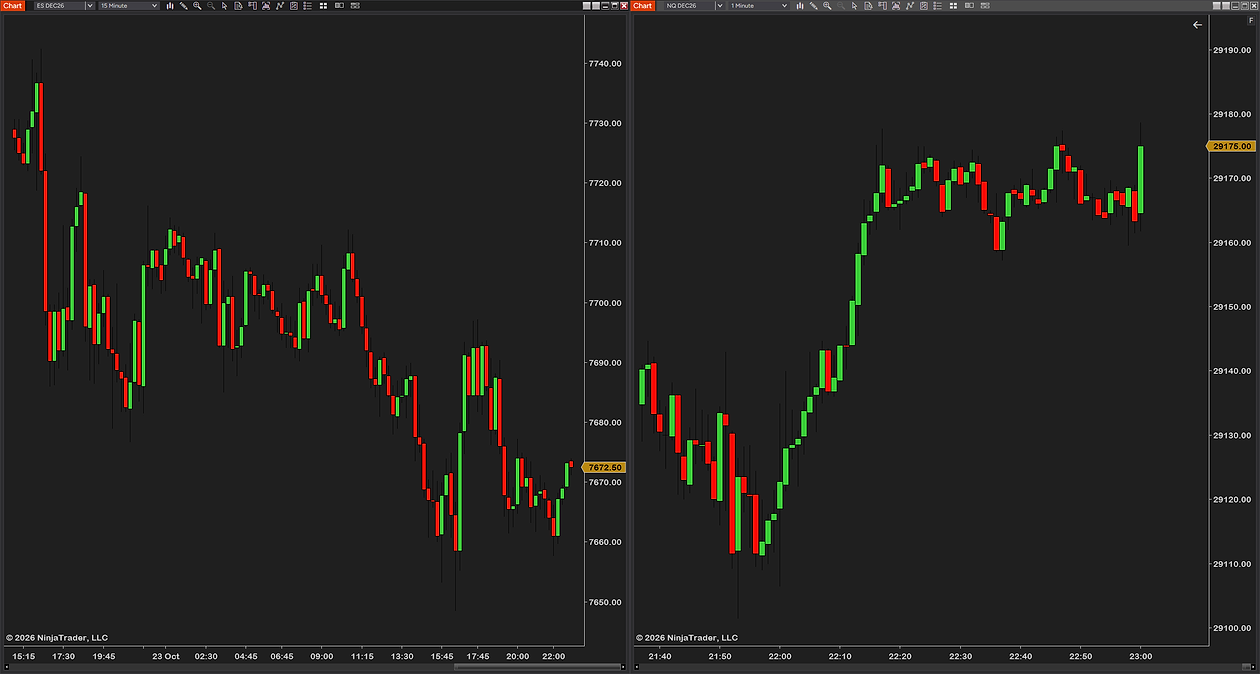Image resolution: width=1260 pixels, height=674 pixels.
Task: Click the '23 Oct' time axis label
Action: [x=166, y=656]
